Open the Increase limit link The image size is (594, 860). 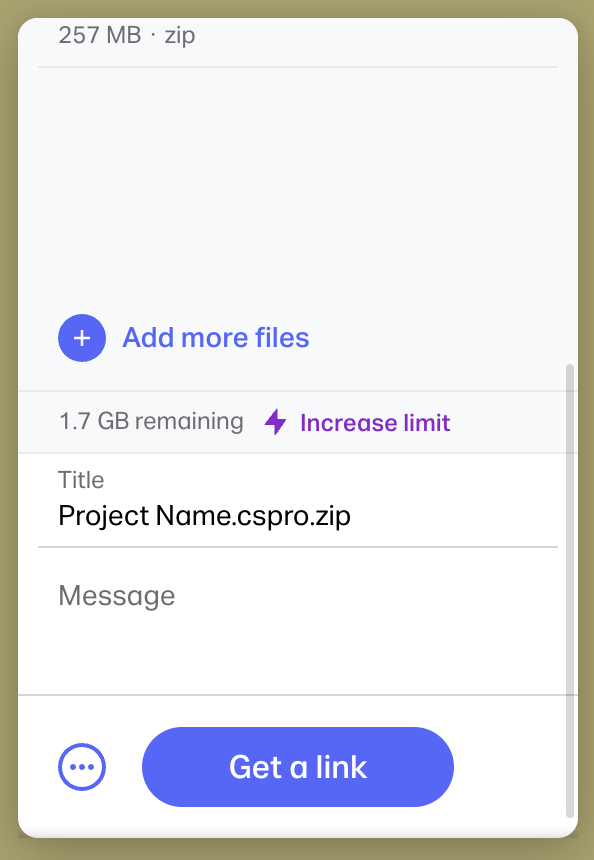coord(375,423)
